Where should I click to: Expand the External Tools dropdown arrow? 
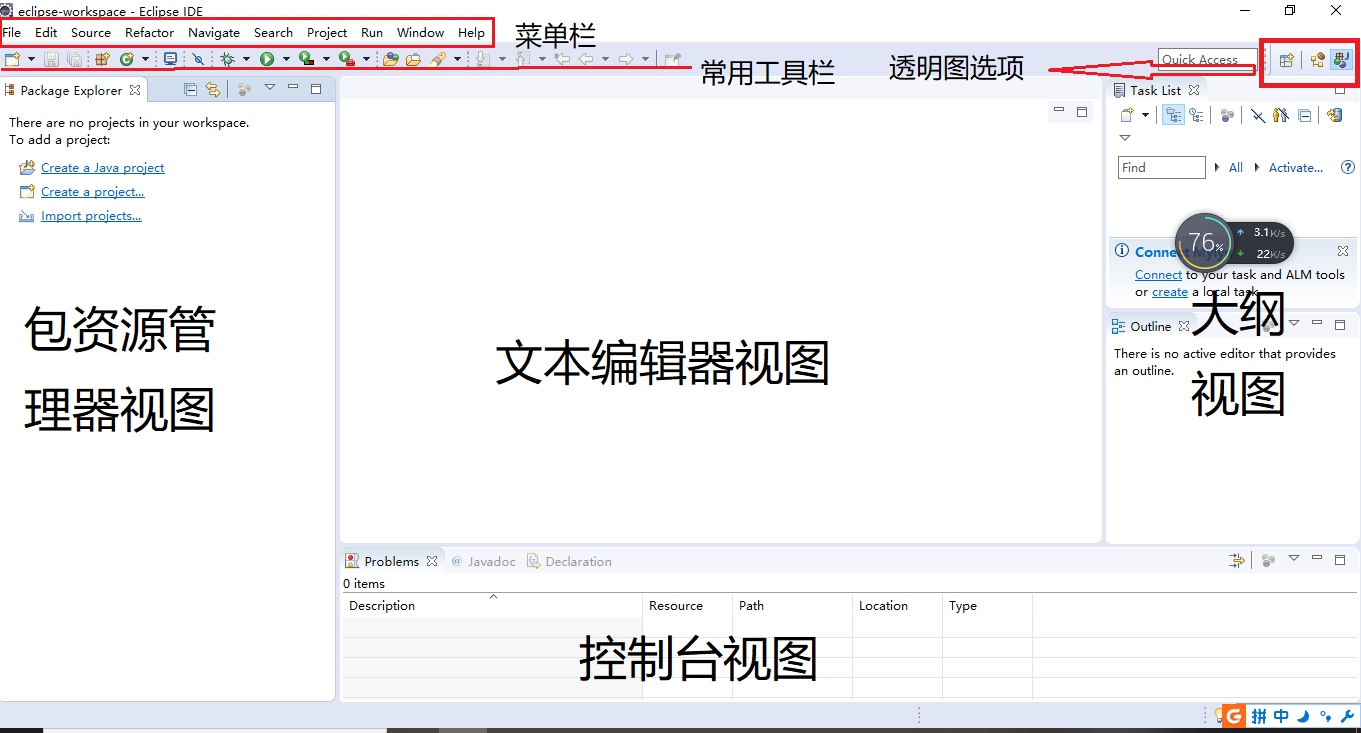pos(366,59)
